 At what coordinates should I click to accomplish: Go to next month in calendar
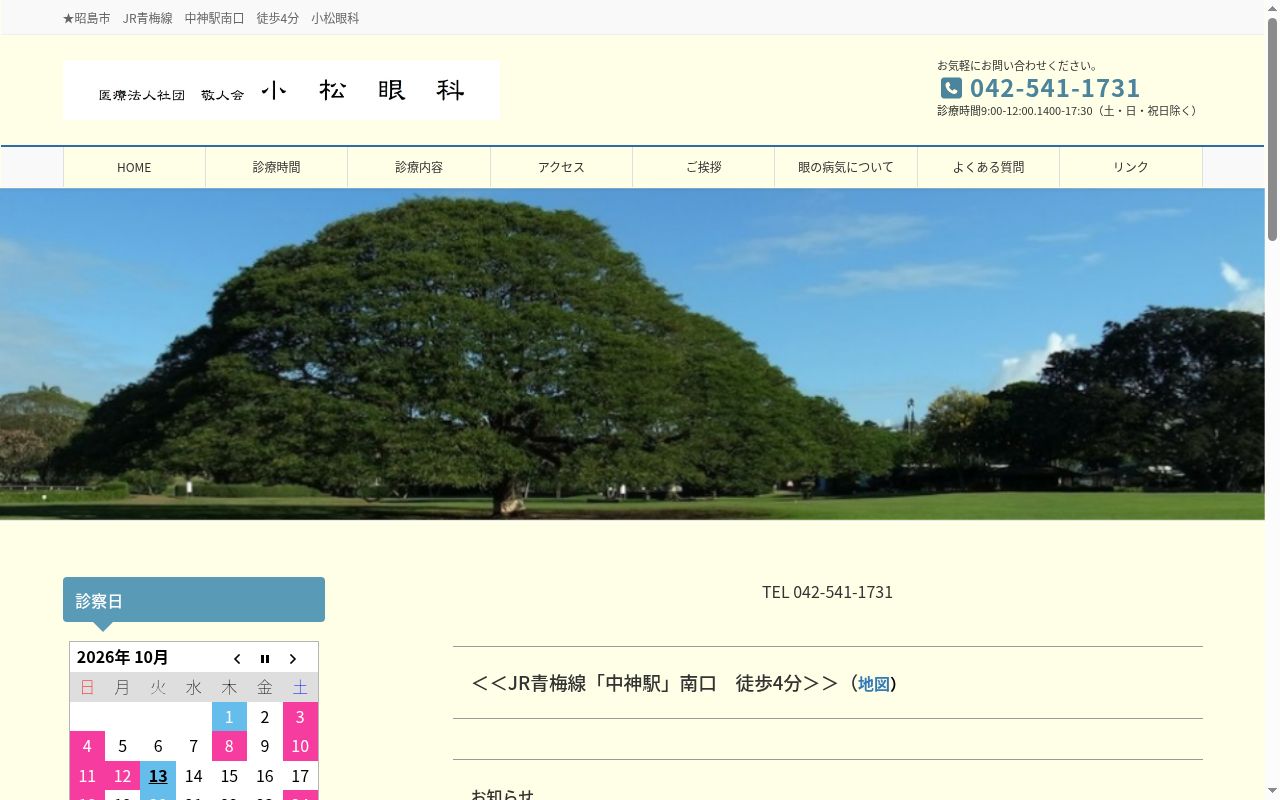pos(293,658)
